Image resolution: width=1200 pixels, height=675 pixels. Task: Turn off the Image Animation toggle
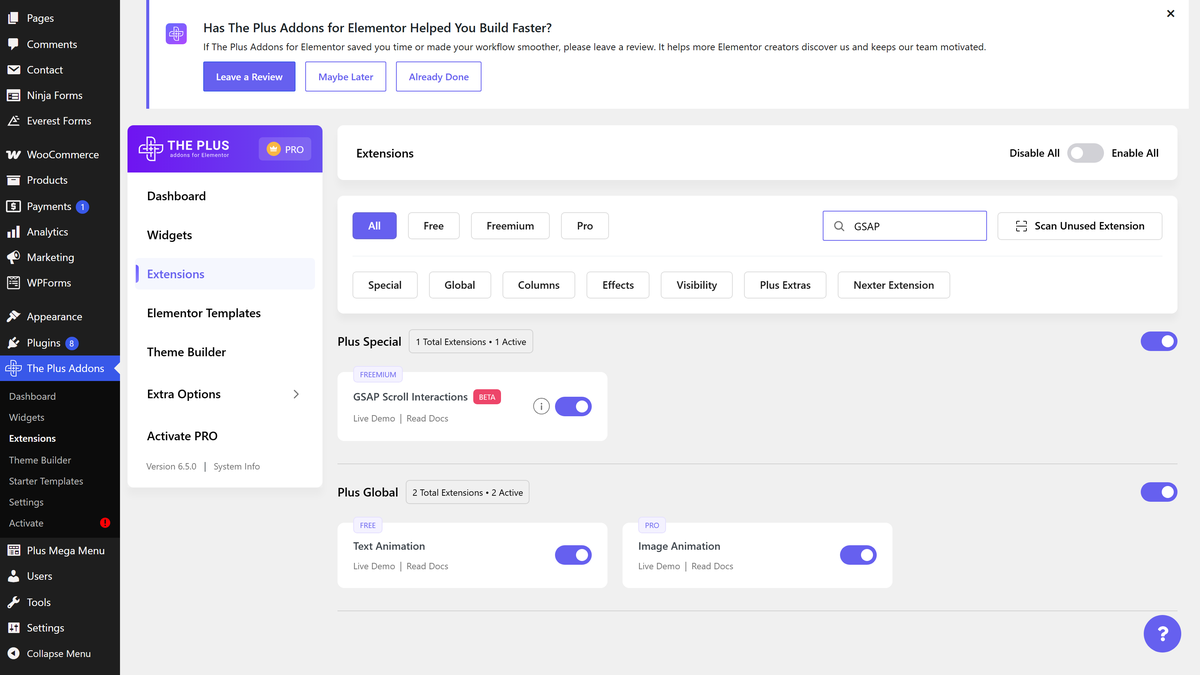858,555
